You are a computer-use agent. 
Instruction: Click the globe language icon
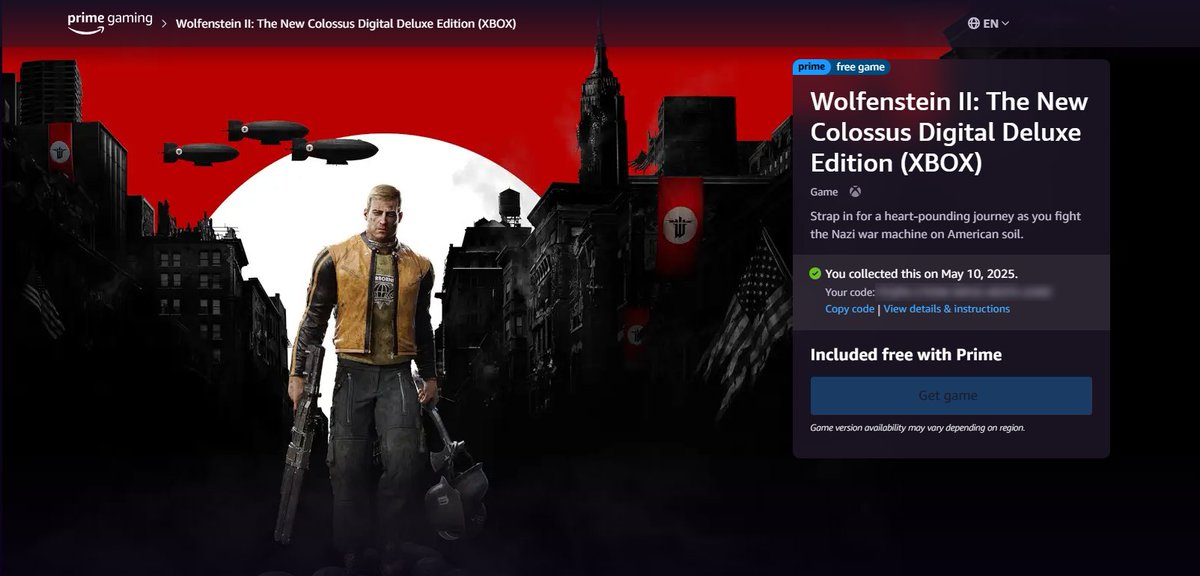coord(974,23)
